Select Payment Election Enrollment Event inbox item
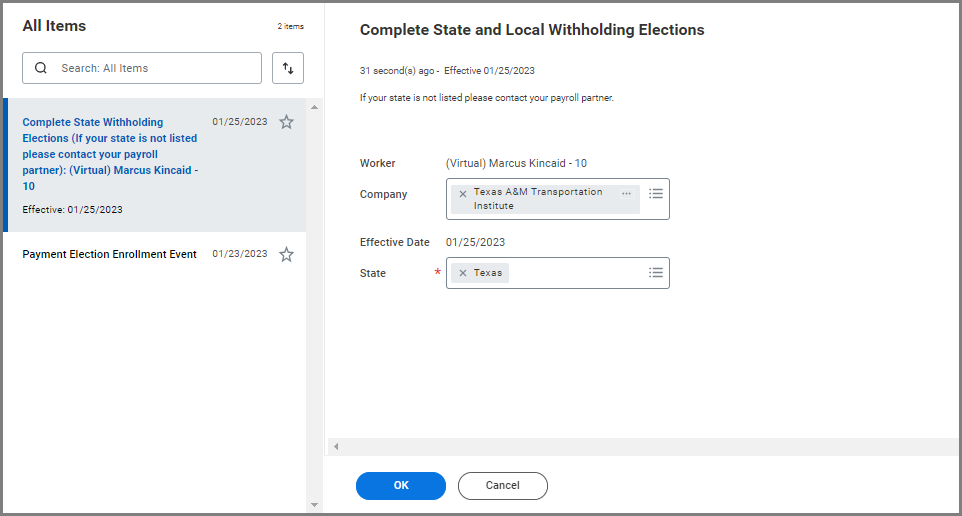 point(110,254)
